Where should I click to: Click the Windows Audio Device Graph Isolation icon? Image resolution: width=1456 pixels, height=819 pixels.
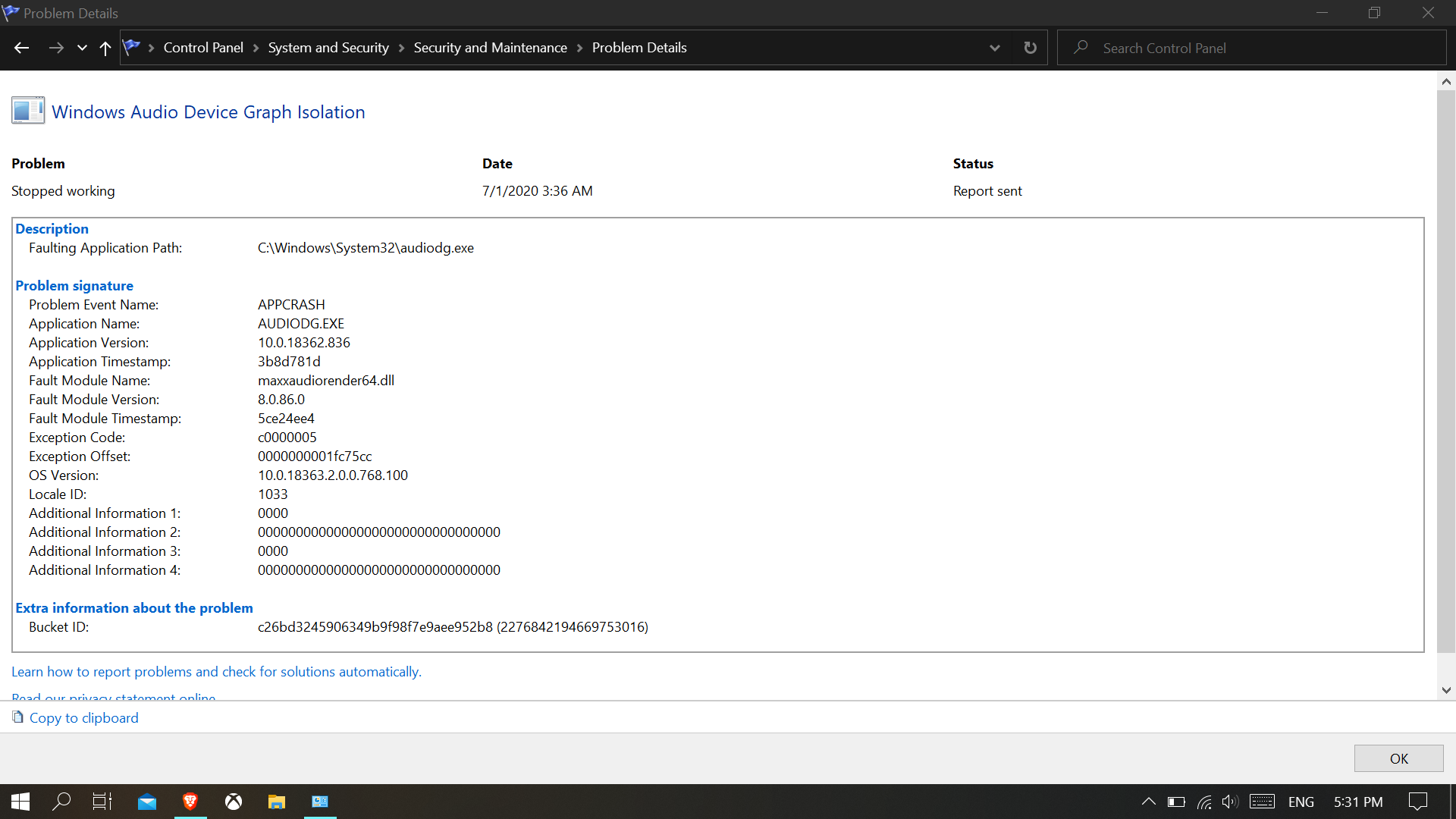tap(28, 111)
